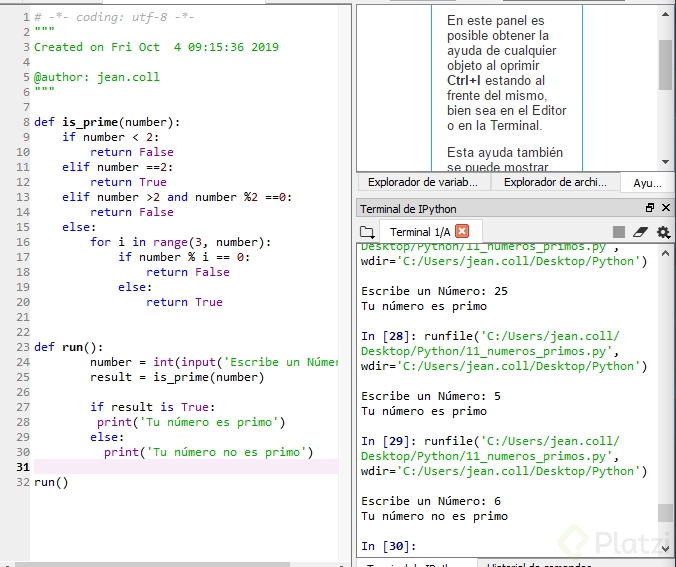The height and width of the screenshot is (567, 676).
Task: Click line number 31 in the editor
Action: pos(23,467)
